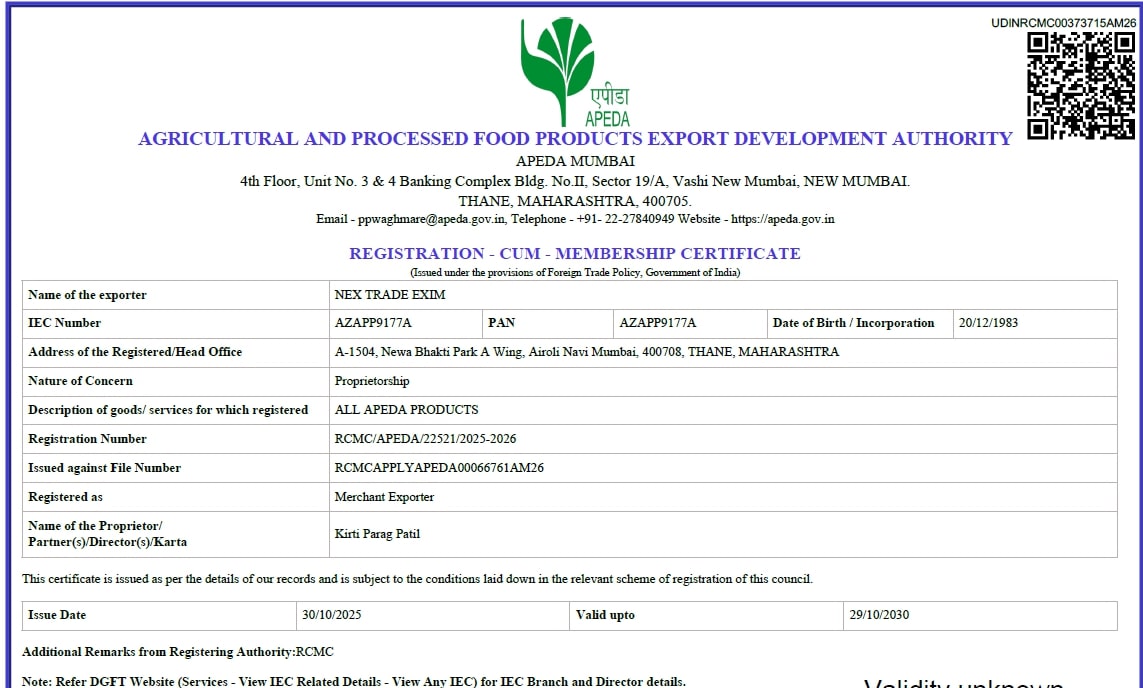Click the date of birth value 20/12/1983
This screenshot has width=1143, height=688.
pos(988,323)
